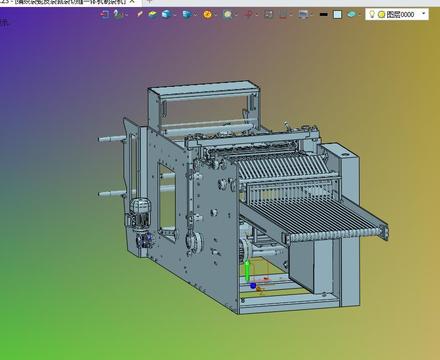Close the open document tab
Screen dimensions: 440x360
(132, 2)
